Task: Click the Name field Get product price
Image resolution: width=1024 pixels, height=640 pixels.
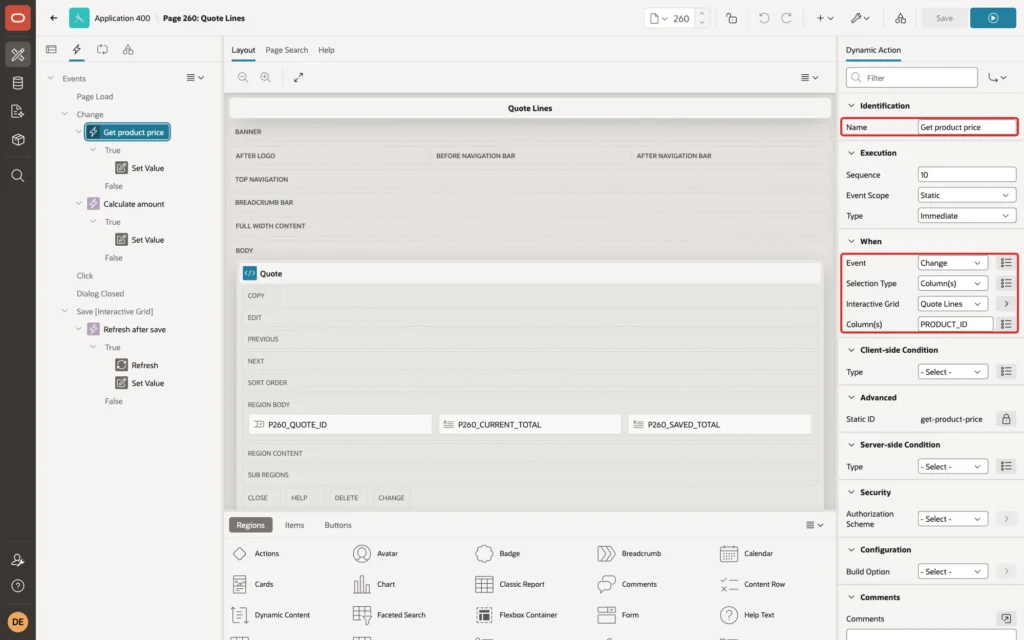Action: [x=967, y=127]
